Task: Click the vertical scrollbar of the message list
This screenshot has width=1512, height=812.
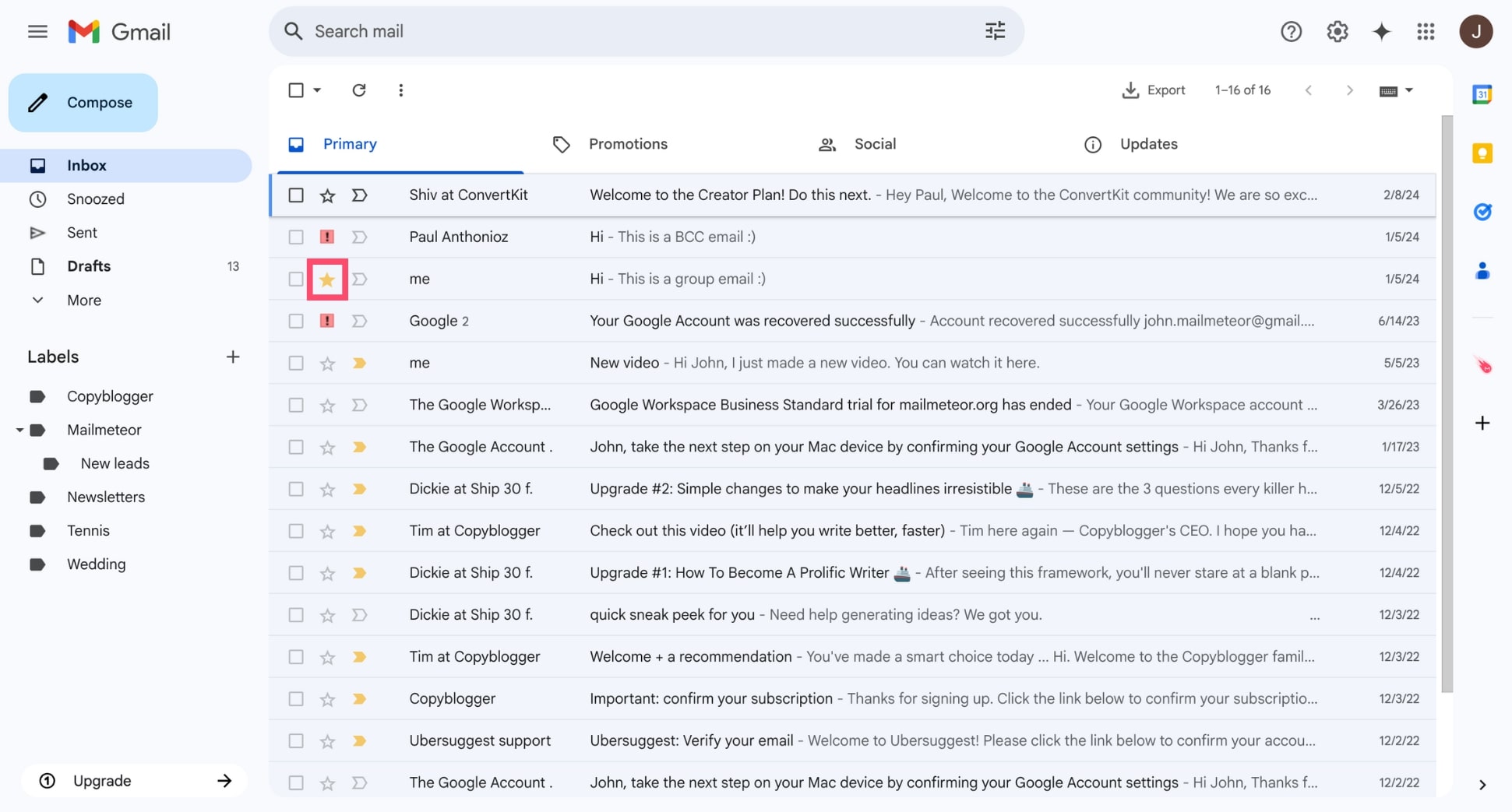Action: tap(1447, 403)
